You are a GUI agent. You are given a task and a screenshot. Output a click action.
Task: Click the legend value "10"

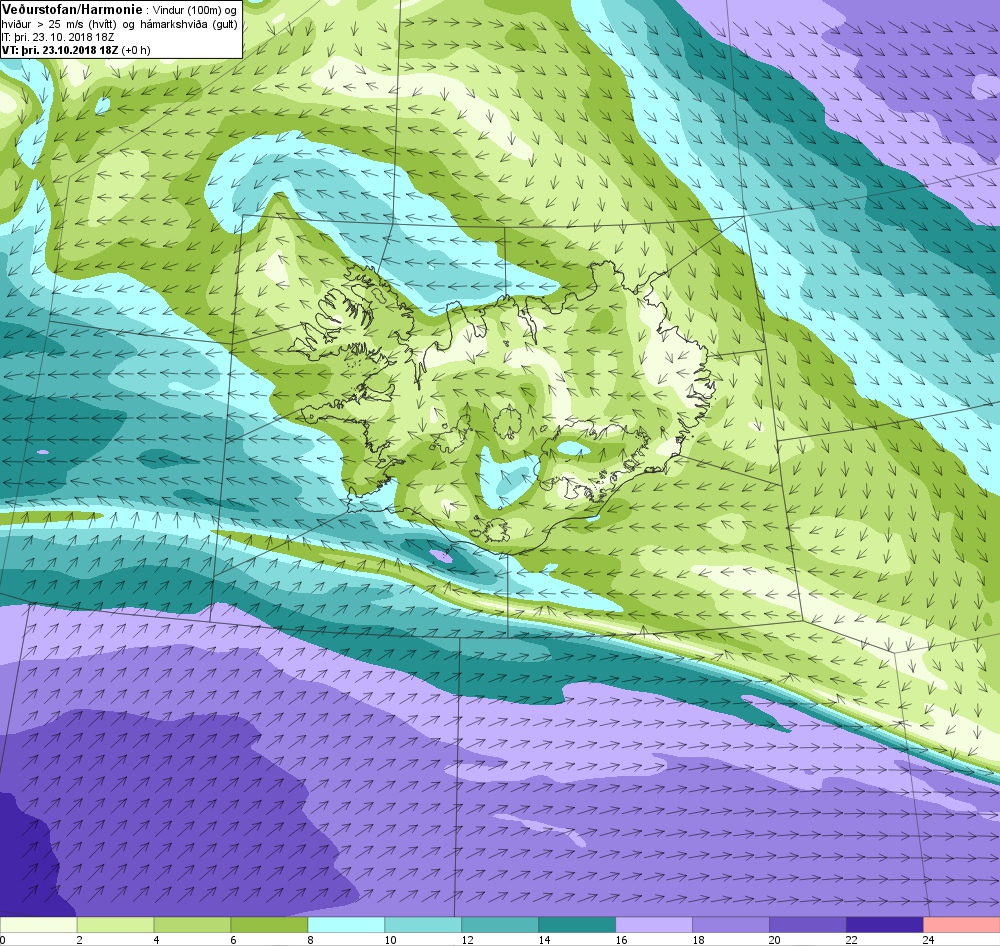(x=390, y=940)
